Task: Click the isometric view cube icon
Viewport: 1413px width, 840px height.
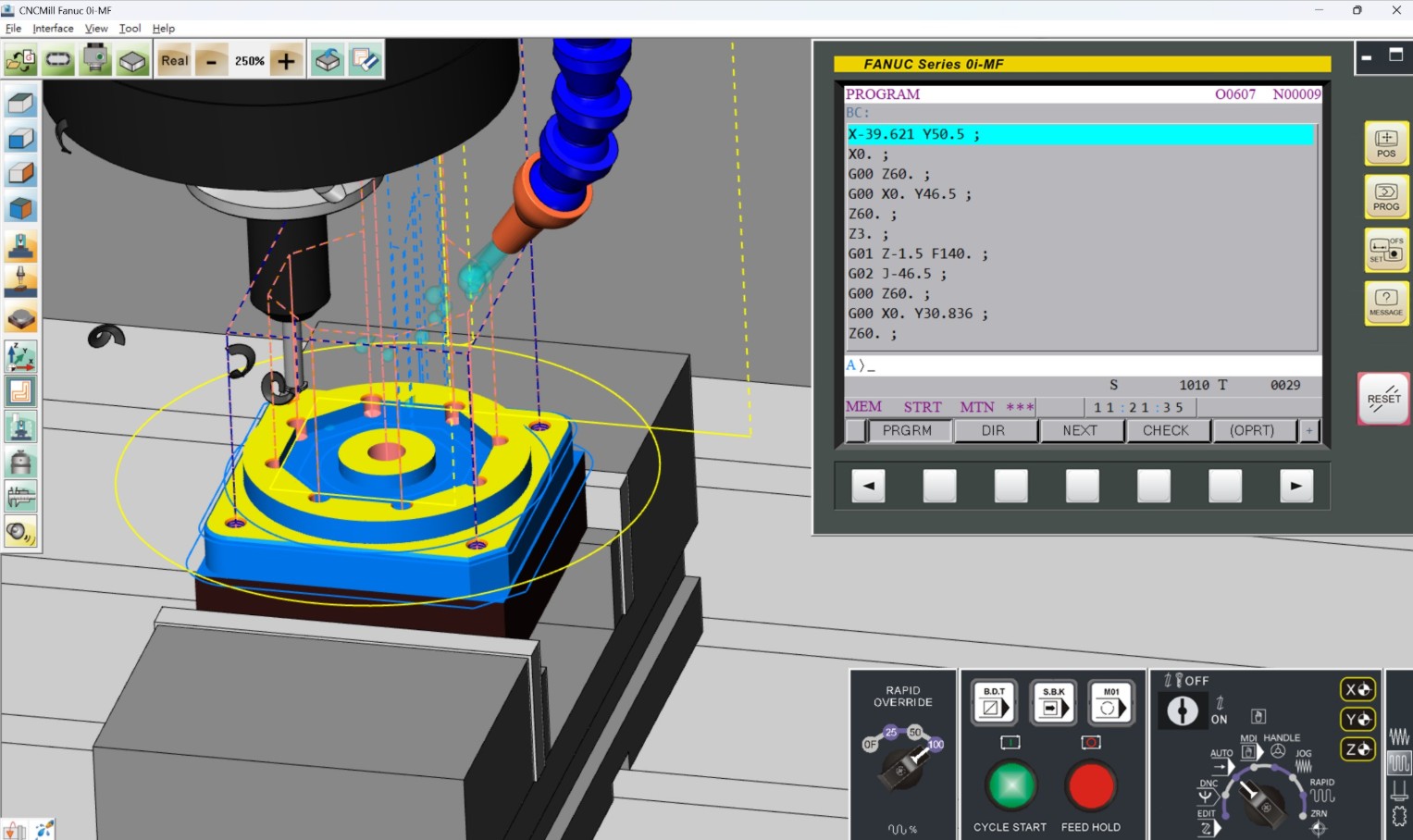Action: 20,209
